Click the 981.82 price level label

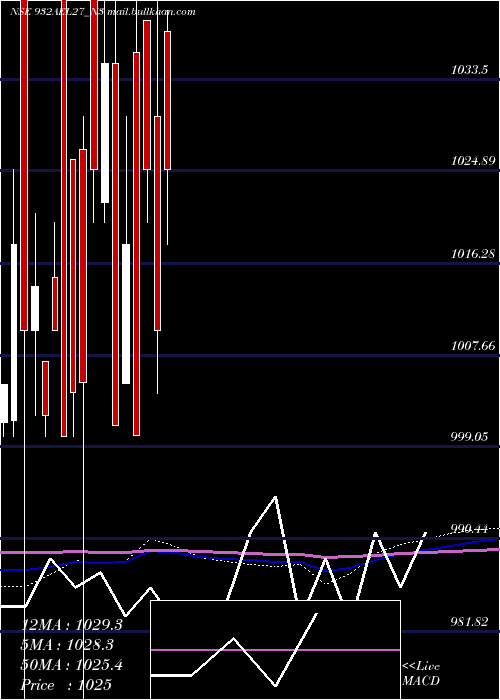click(x=469, y=621)
